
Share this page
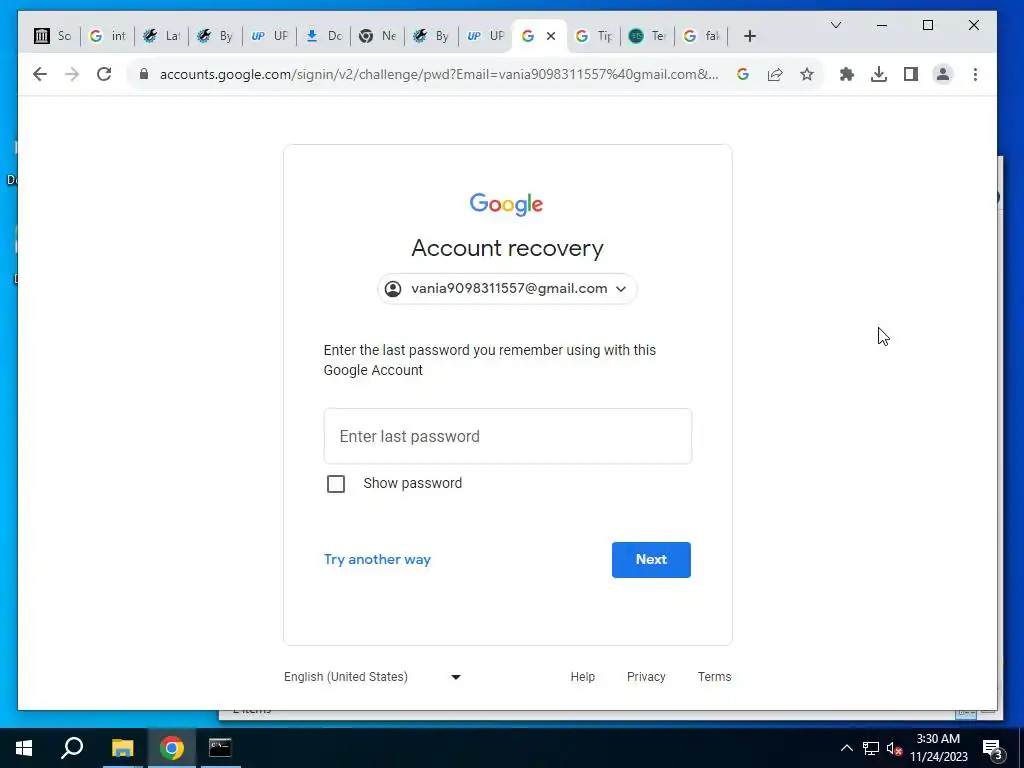pyautogui.click(x=775, y=74)
